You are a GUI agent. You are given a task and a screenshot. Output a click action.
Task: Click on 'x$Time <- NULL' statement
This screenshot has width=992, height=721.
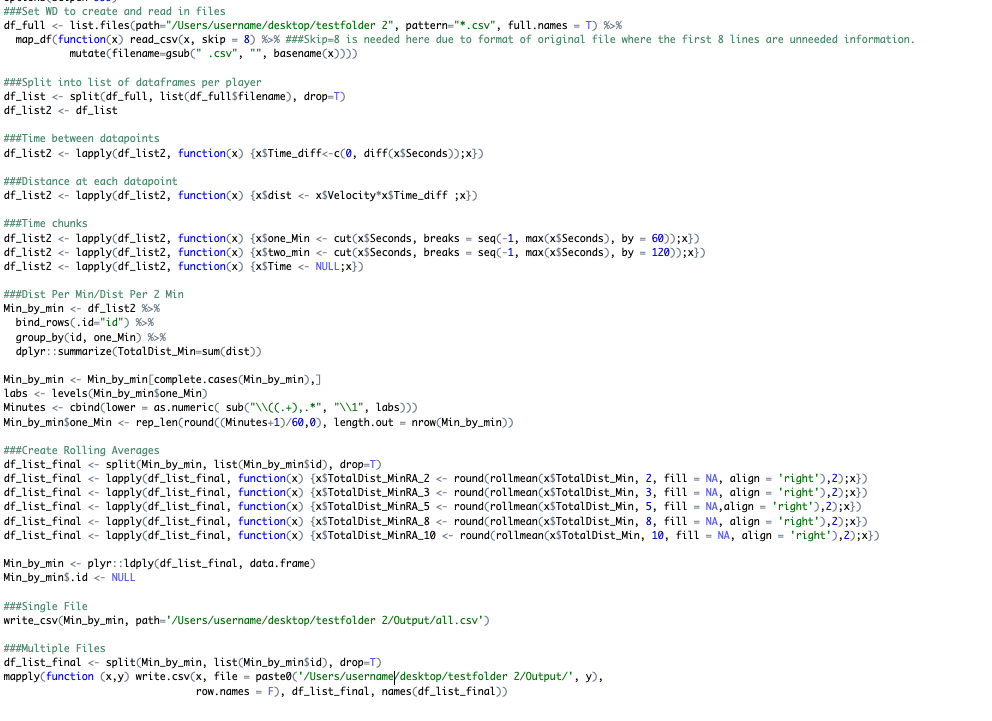(x=299, y=266)
